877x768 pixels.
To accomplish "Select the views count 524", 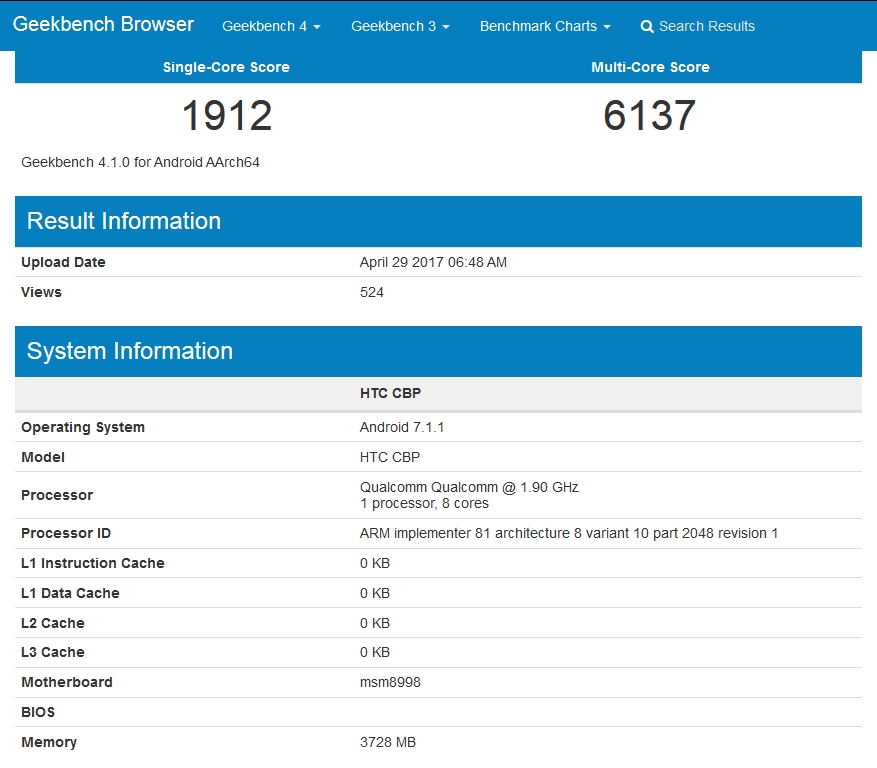I will (x=371, y=292).
